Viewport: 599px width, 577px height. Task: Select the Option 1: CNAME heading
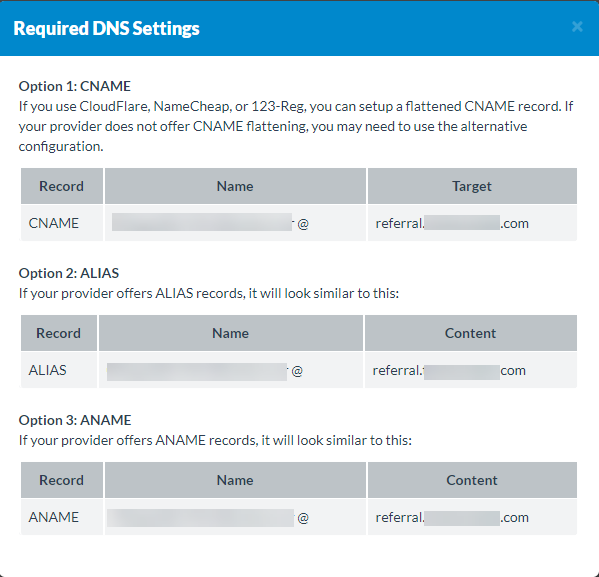(x=74, y=86)
